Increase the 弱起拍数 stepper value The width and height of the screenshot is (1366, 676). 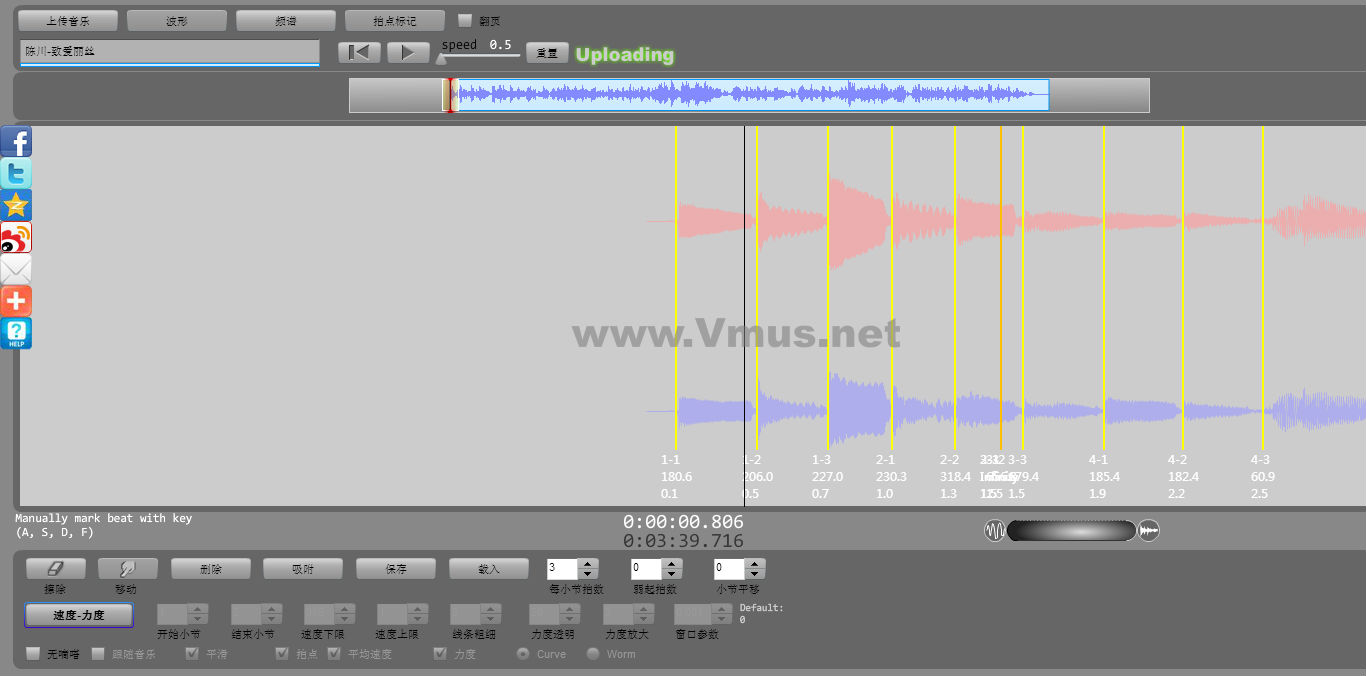[672, 564]
